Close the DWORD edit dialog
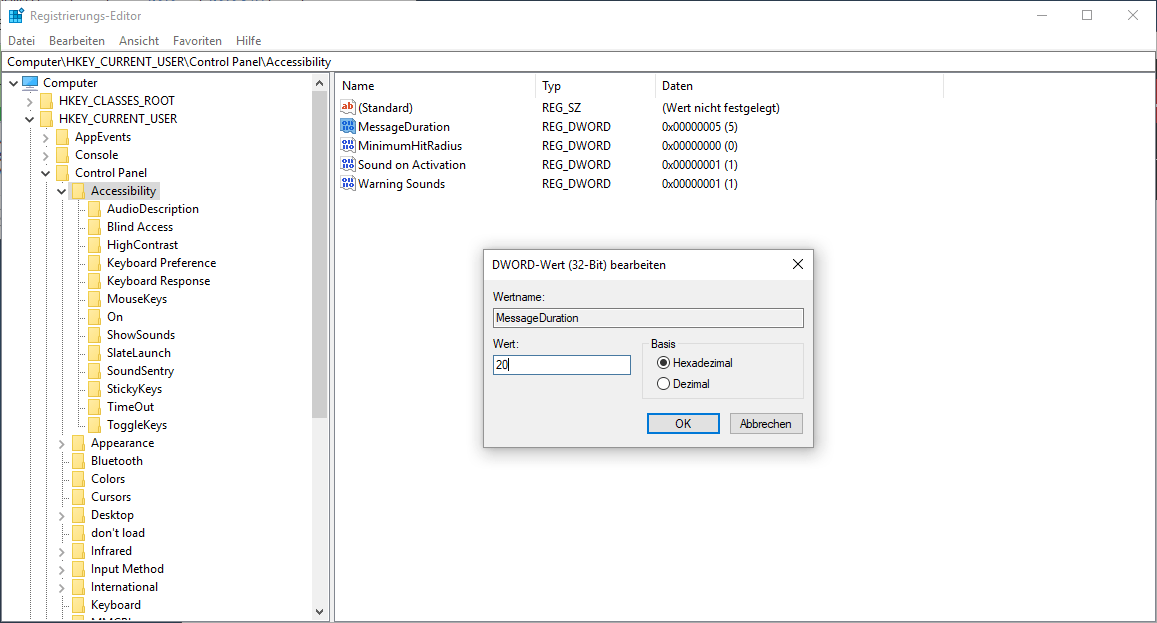The height and width of the screenshot is (623, 1157). click(x=797, y=265)
